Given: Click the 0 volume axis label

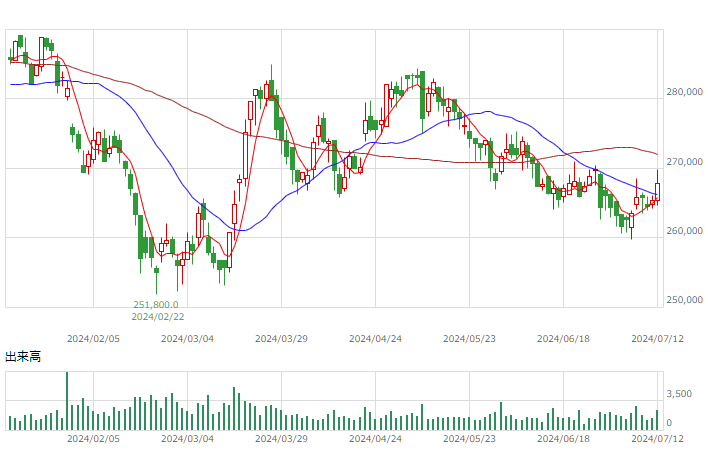Looking at the screenshot, I should coord(669,423).
